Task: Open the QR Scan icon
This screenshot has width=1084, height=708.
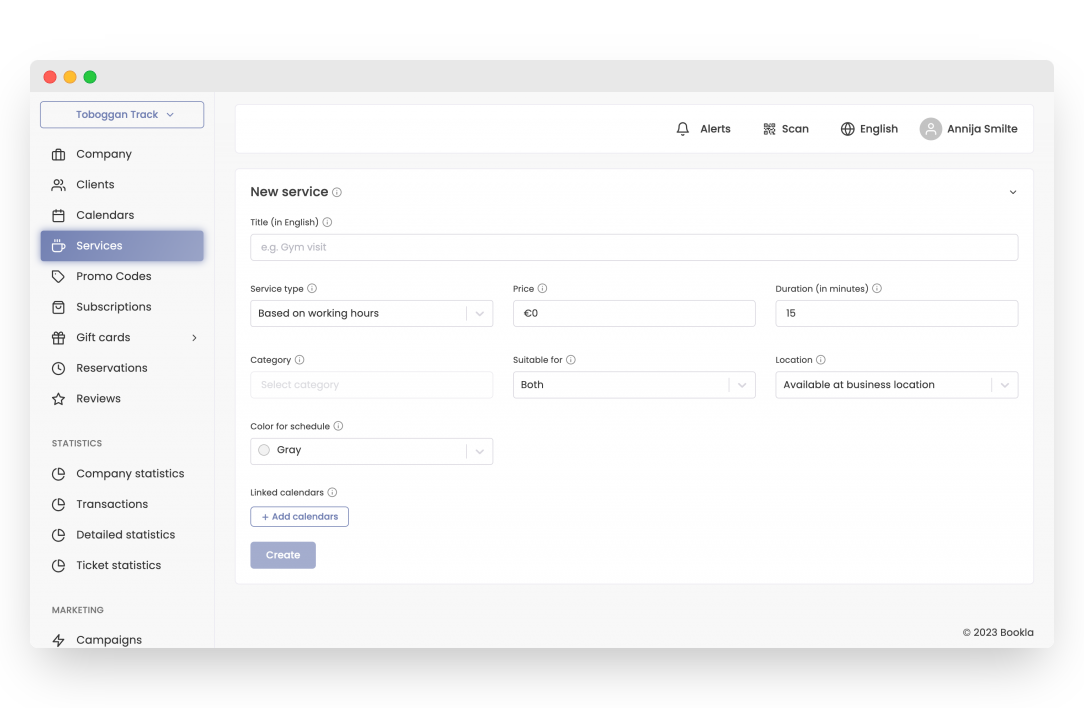Action: 769,129
